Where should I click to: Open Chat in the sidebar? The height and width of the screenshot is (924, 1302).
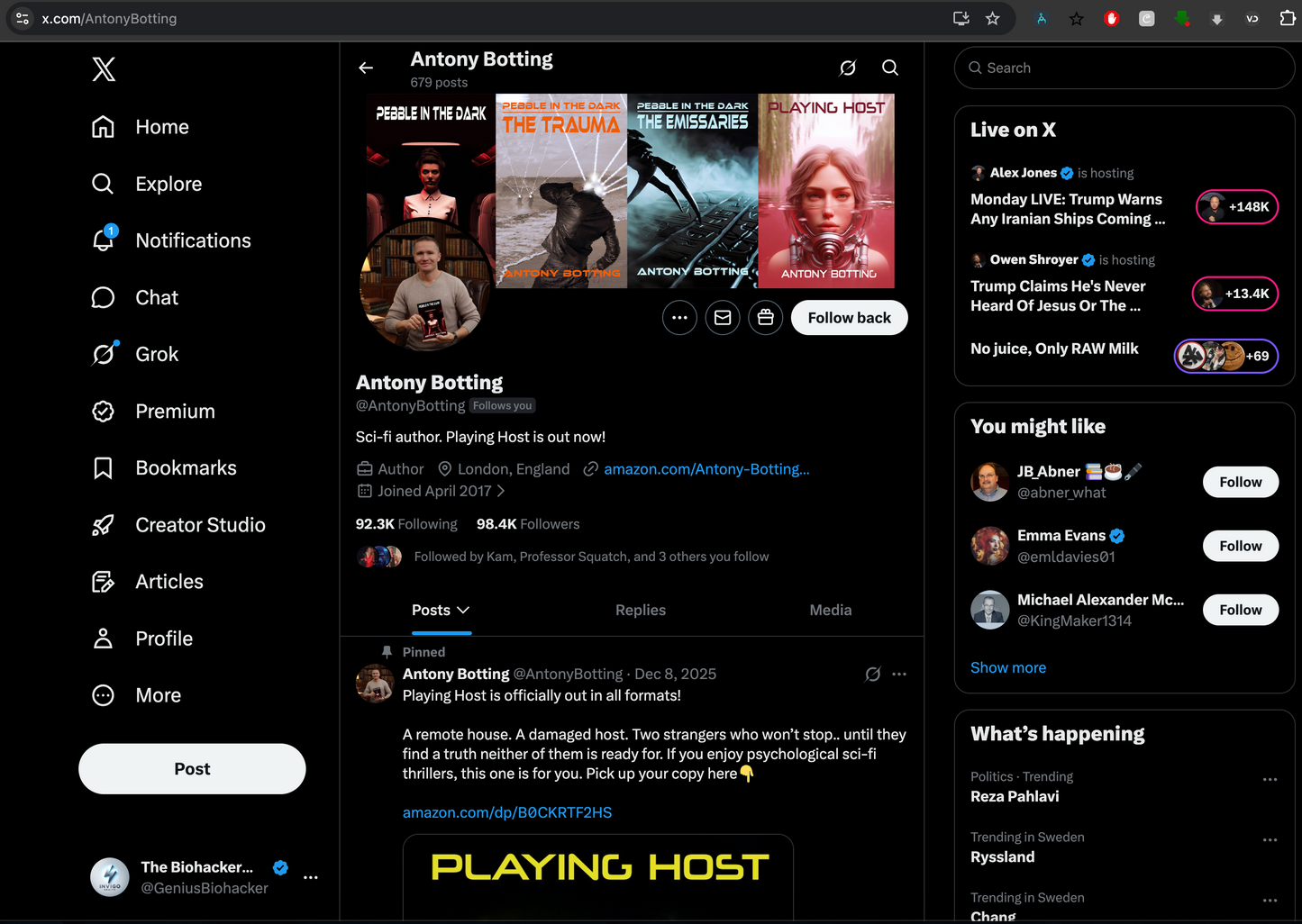click(x=134, y=297)
